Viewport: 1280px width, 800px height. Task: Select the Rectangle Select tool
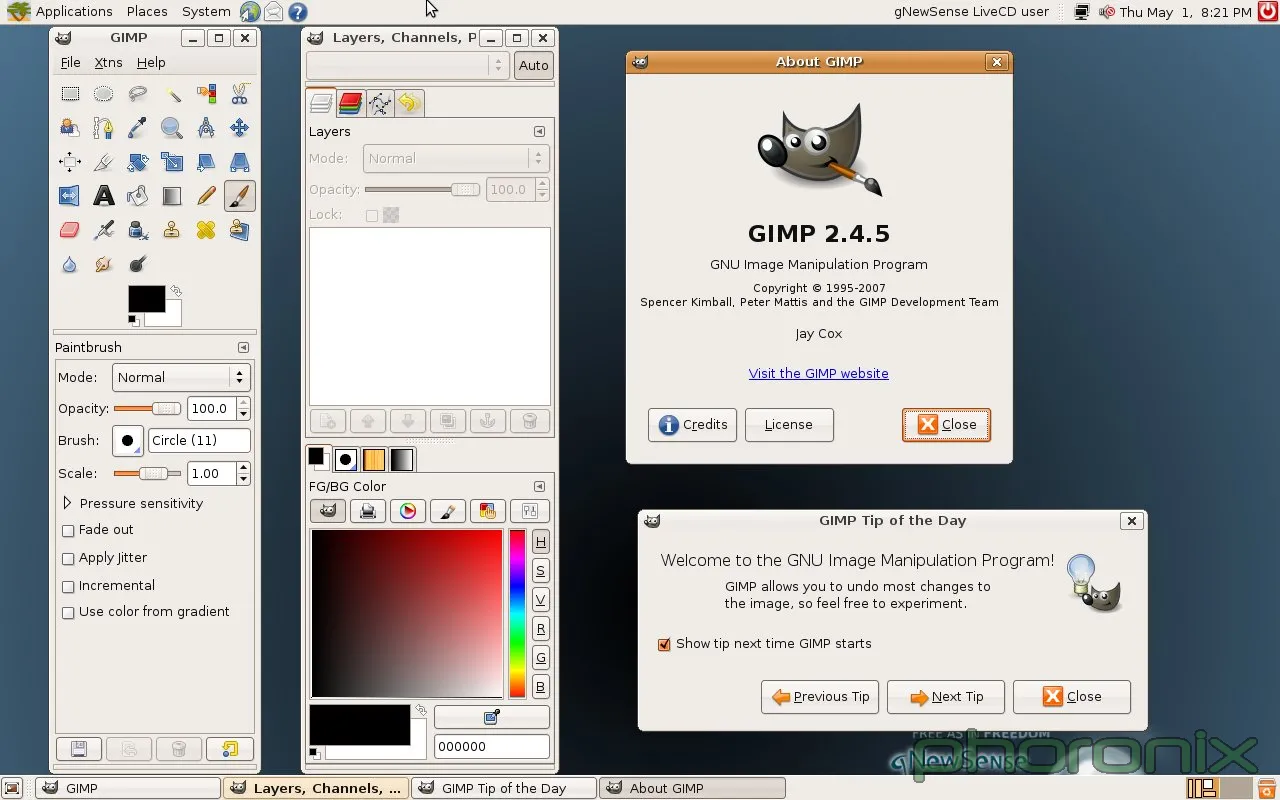click(70, 94)
